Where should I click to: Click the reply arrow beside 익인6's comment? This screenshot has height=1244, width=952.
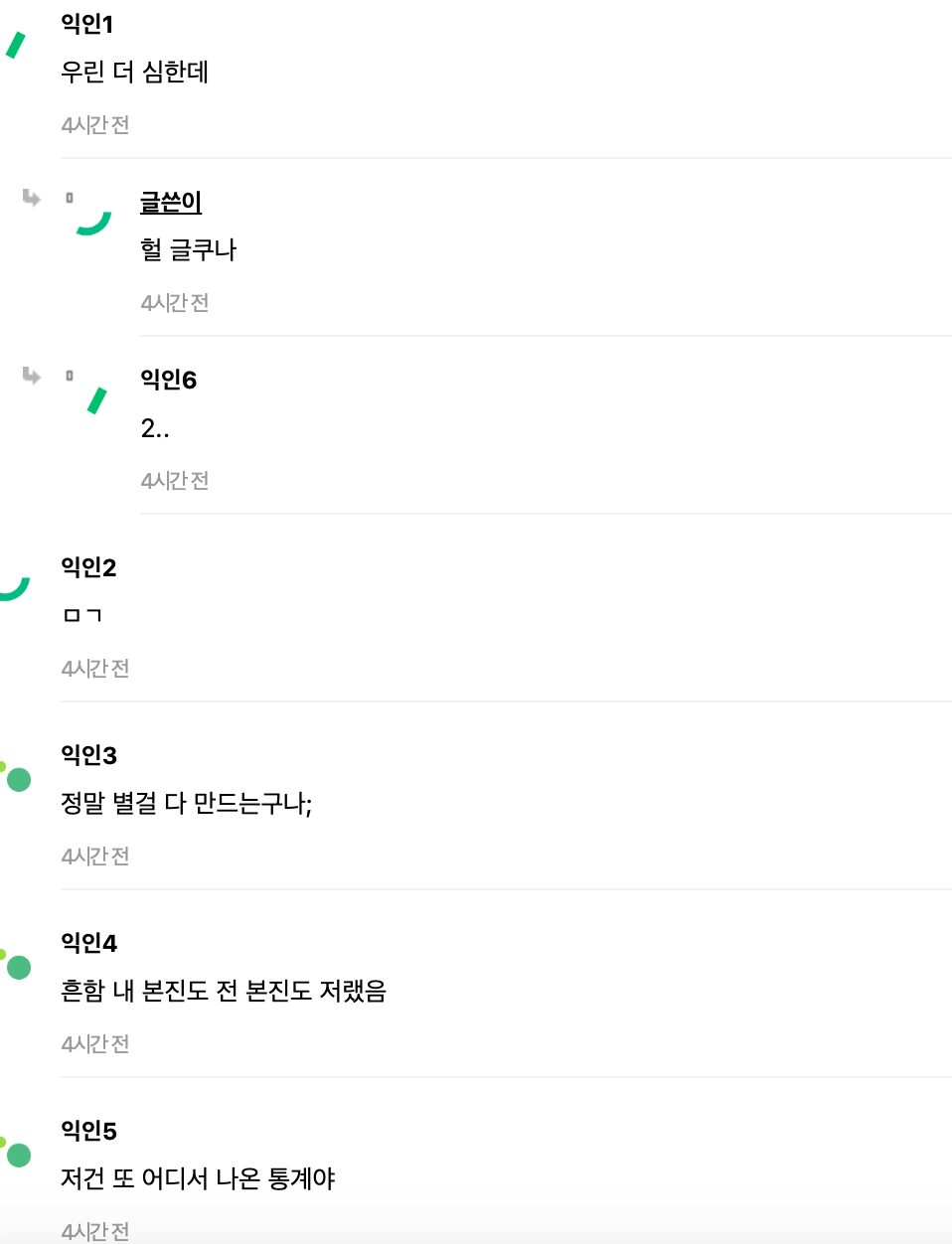(x=33, y=377)
